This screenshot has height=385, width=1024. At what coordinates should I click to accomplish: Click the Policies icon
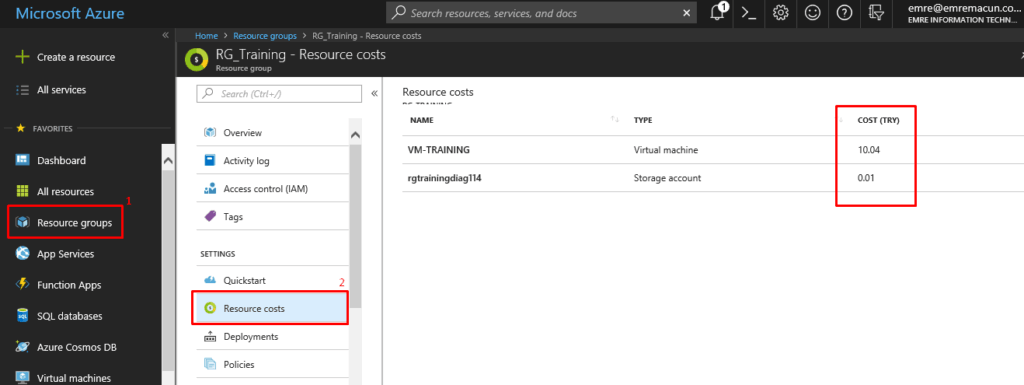[210, 365]
